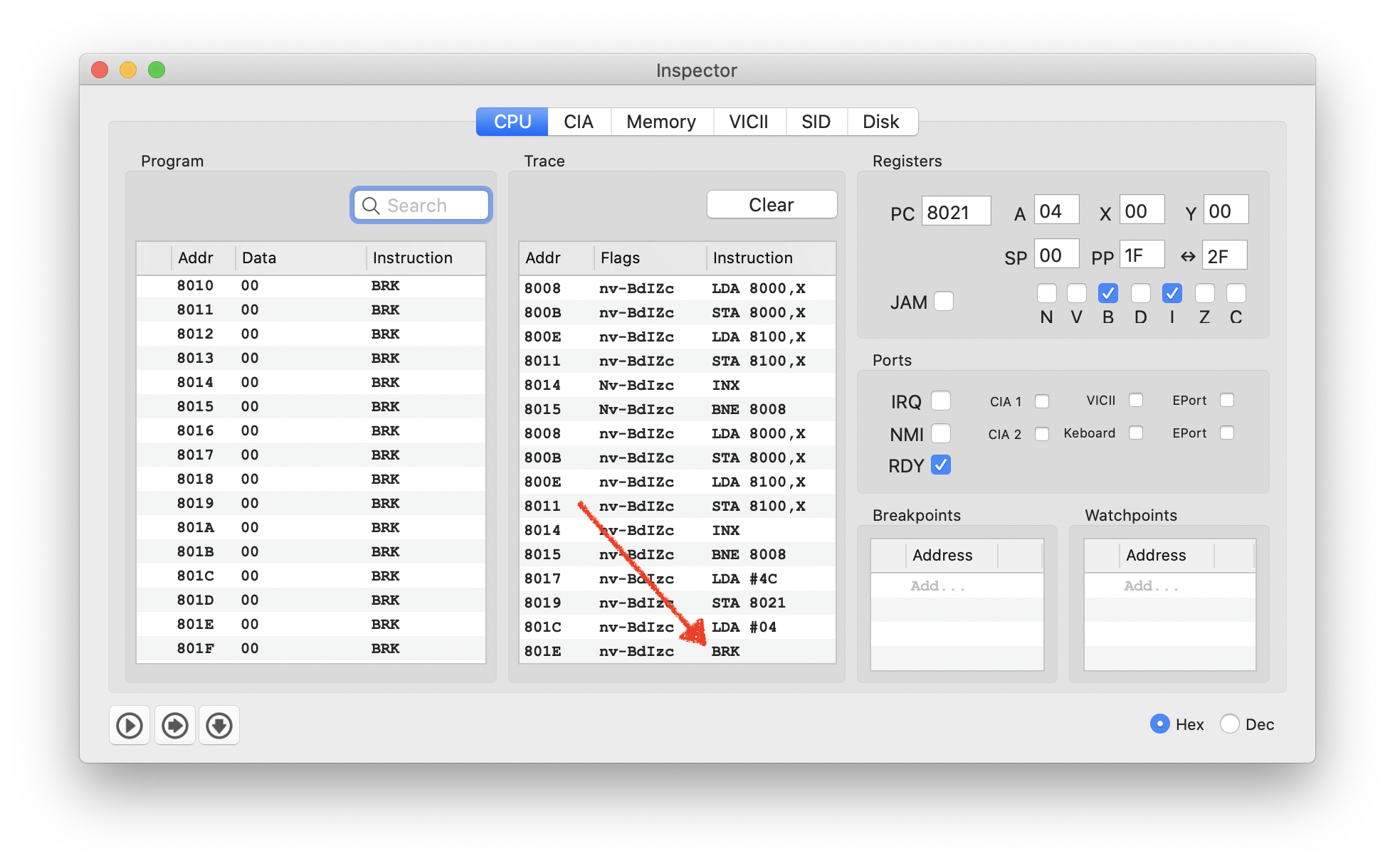The height and width of the screenshot is (868, 1395).
Task: Open the Memory tab
Action: tap(661, 122)
